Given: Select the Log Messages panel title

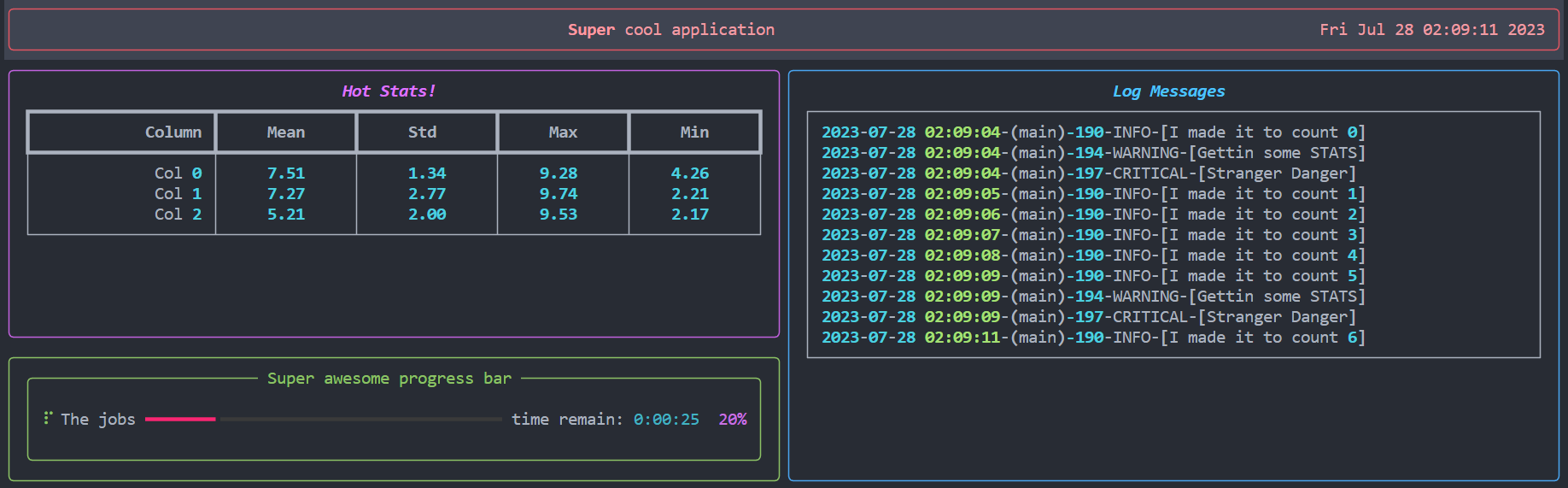Looking at the screenshot, I should coord(1168,91).
